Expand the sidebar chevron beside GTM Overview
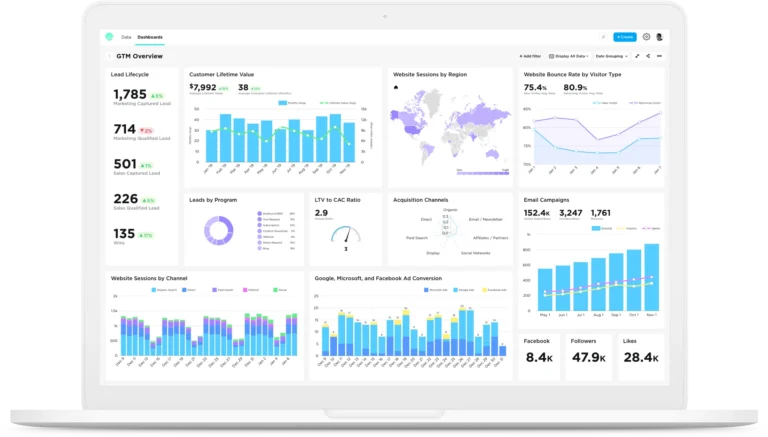 109,56
